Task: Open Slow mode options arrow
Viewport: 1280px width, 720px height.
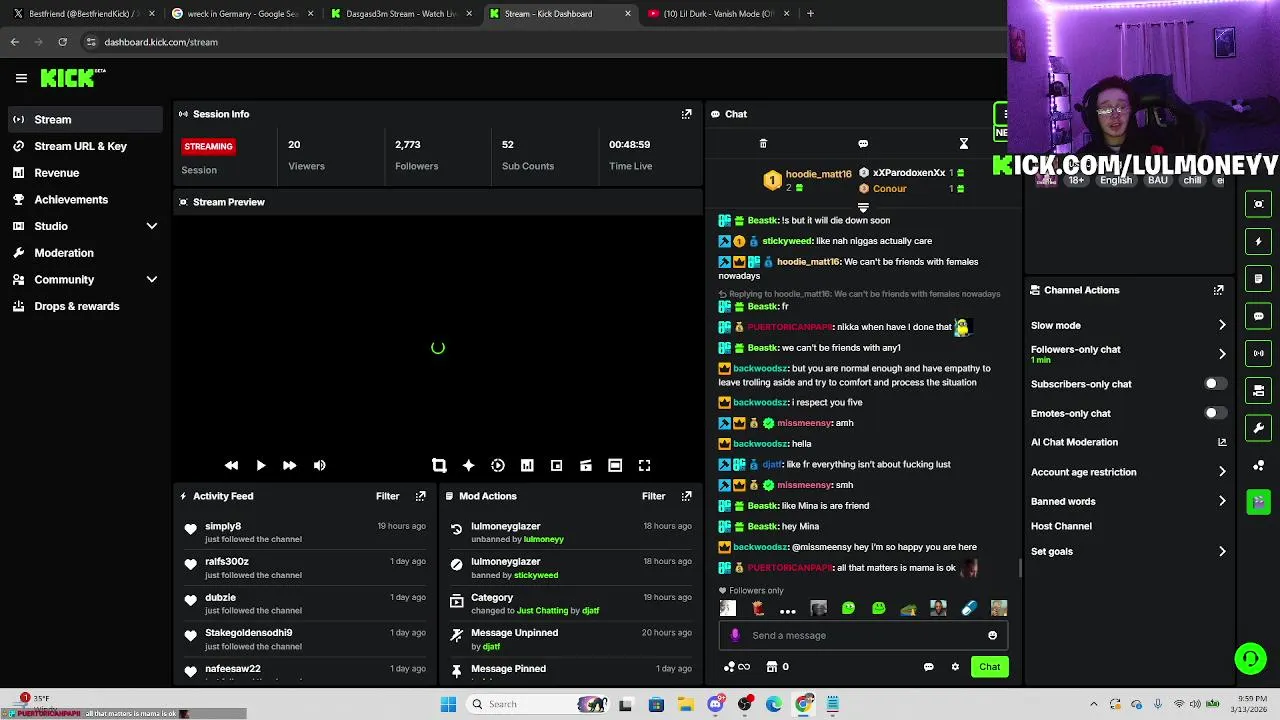Action: 1222,325
